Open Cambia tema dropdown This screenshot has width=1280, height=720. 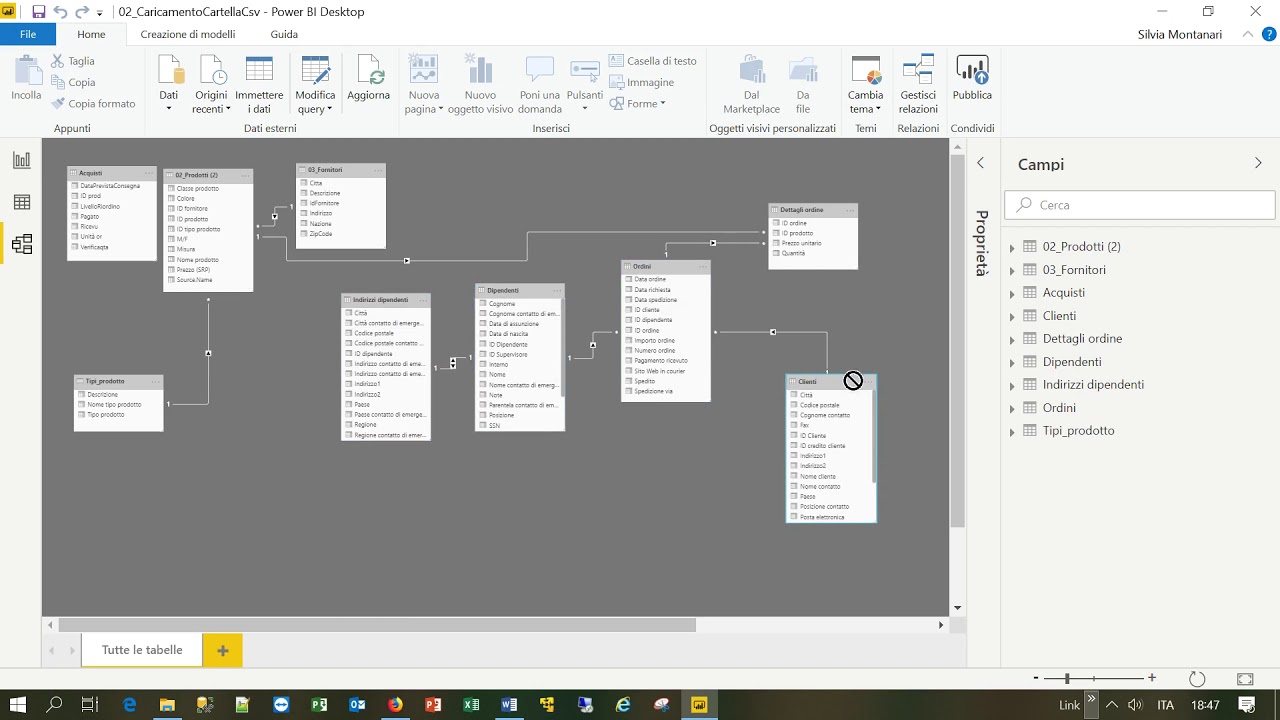866,84
